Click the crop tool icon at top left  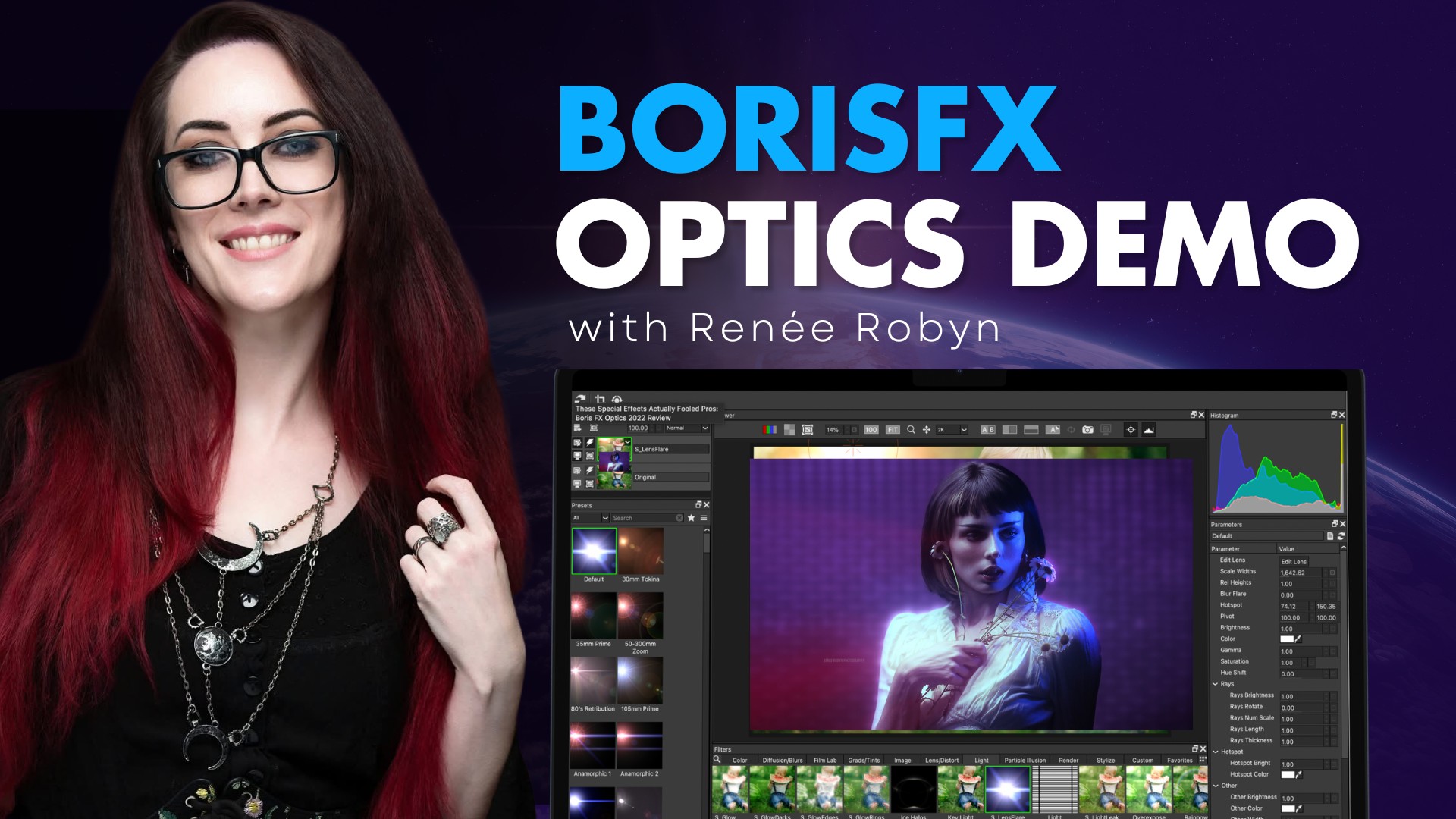pyautogui.click(x=600, y=399)
